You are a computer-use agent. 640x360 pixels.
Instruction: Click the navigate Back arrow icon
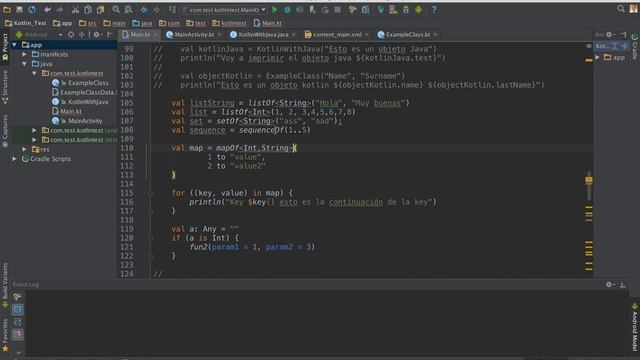144,9
